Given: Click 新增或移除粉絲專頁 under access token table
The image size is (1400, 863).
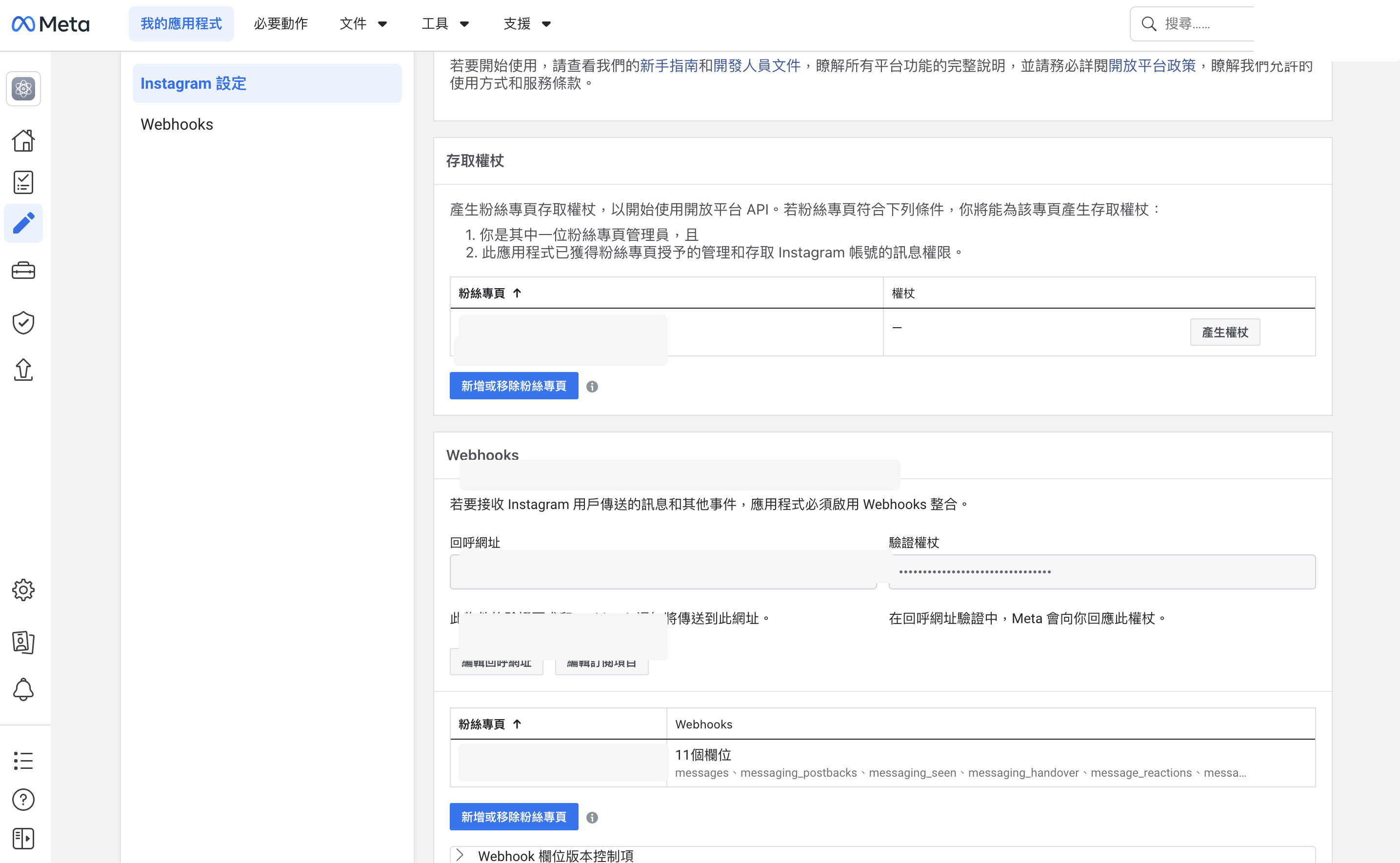Looking at the screenshot, I should (514, 386).
